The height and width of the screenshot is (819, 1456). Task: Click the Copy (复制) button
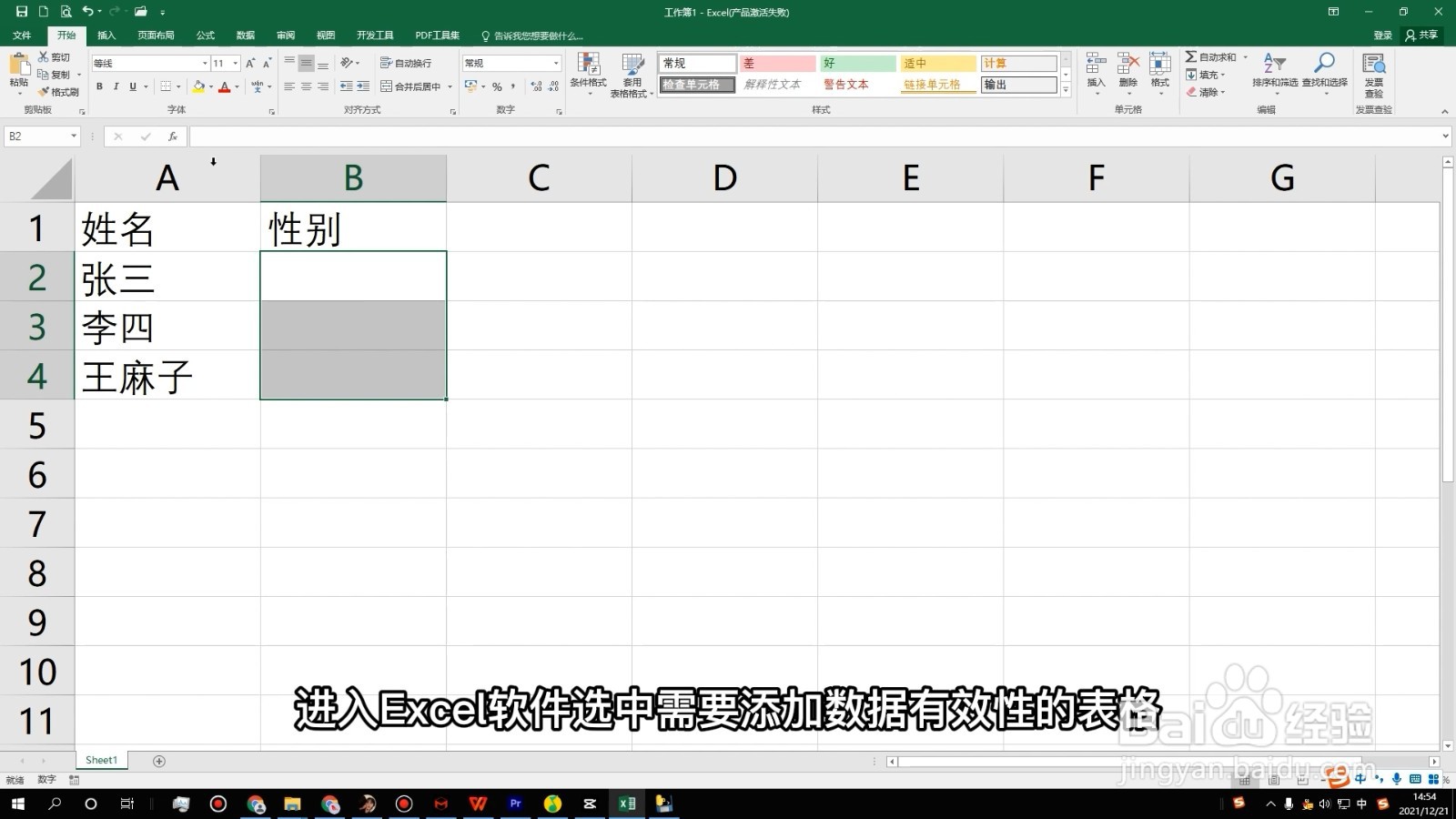[x=55, y=75]
